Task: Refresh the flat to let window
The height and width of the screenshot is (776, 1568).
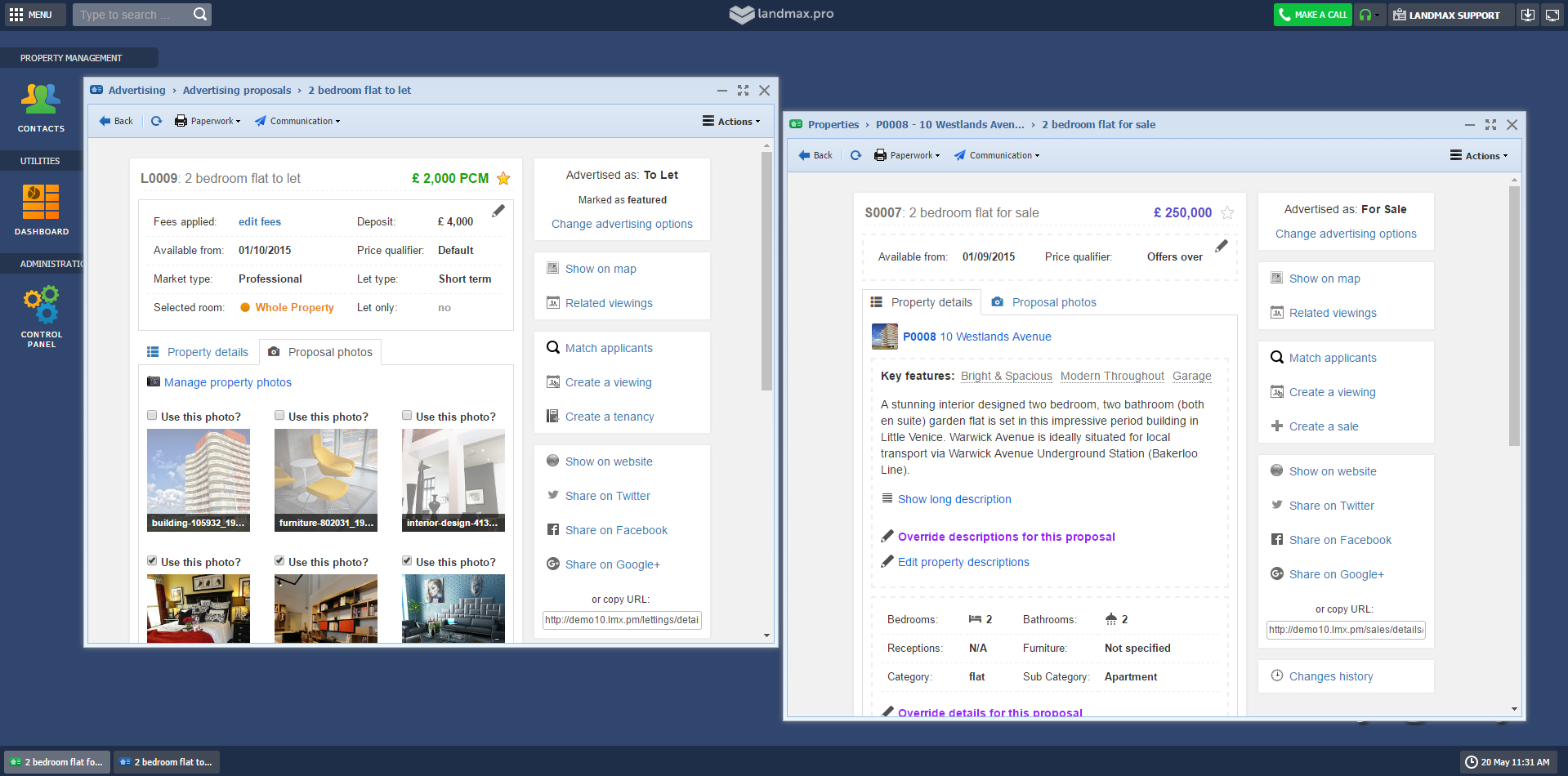Action: [x=156, y=121]
